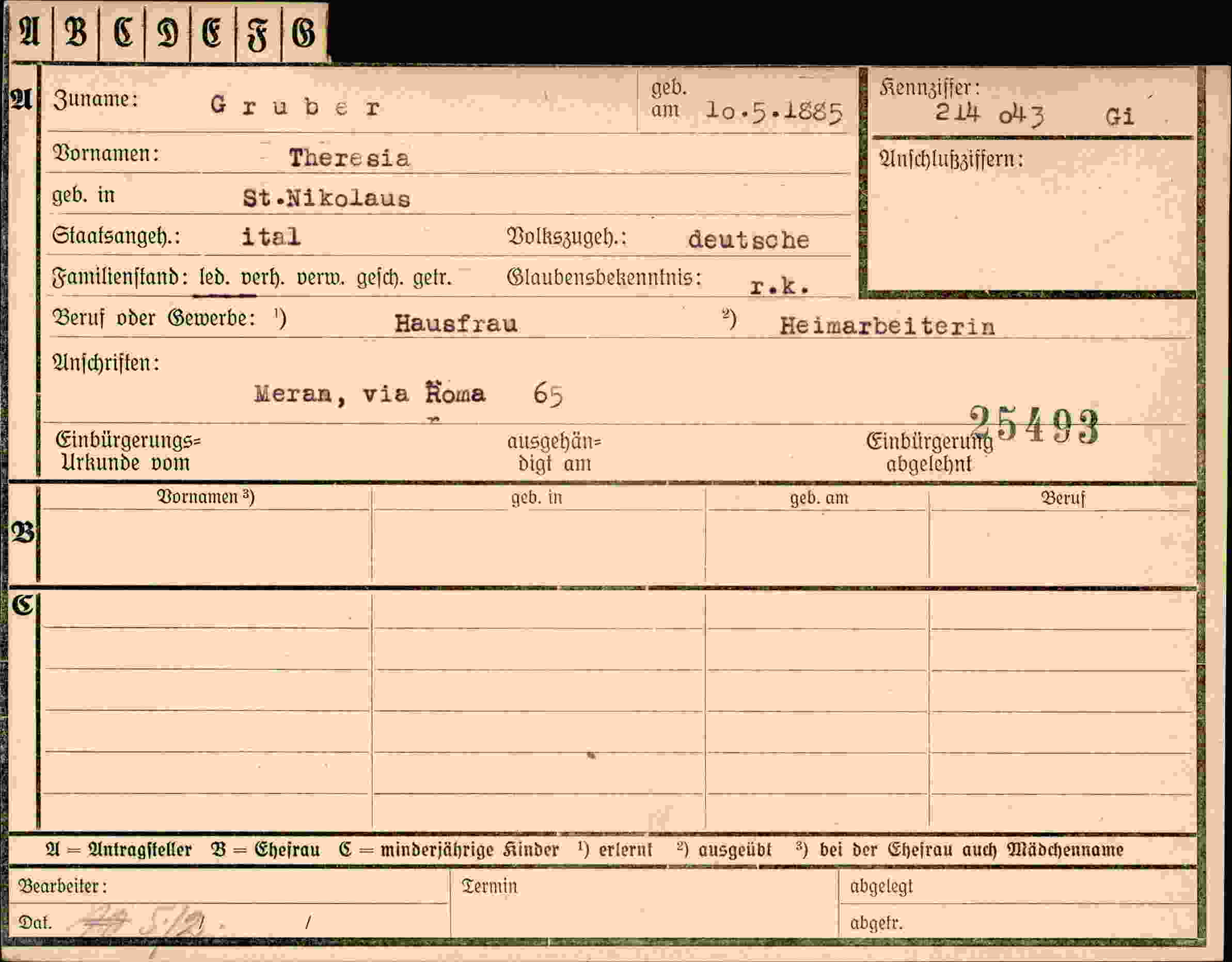The image size is (1232, 962).
Task: Click the 'Zuname:' field label
Action: (96, 99)
